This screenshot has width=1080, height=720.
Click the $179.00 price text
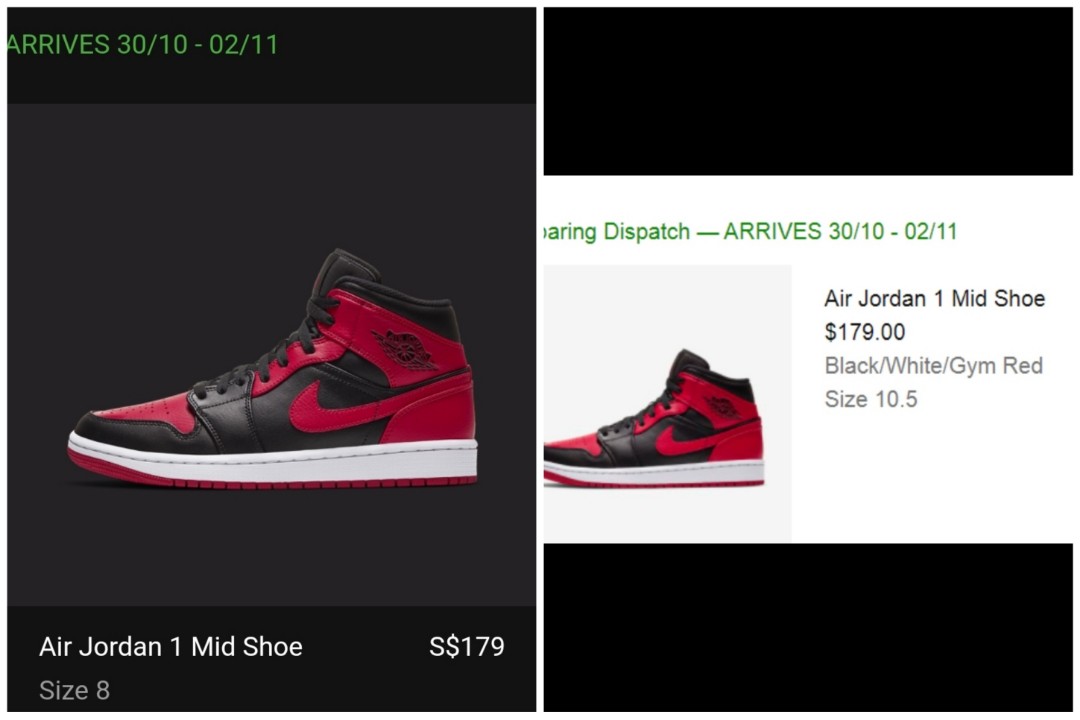click(864, 332)
